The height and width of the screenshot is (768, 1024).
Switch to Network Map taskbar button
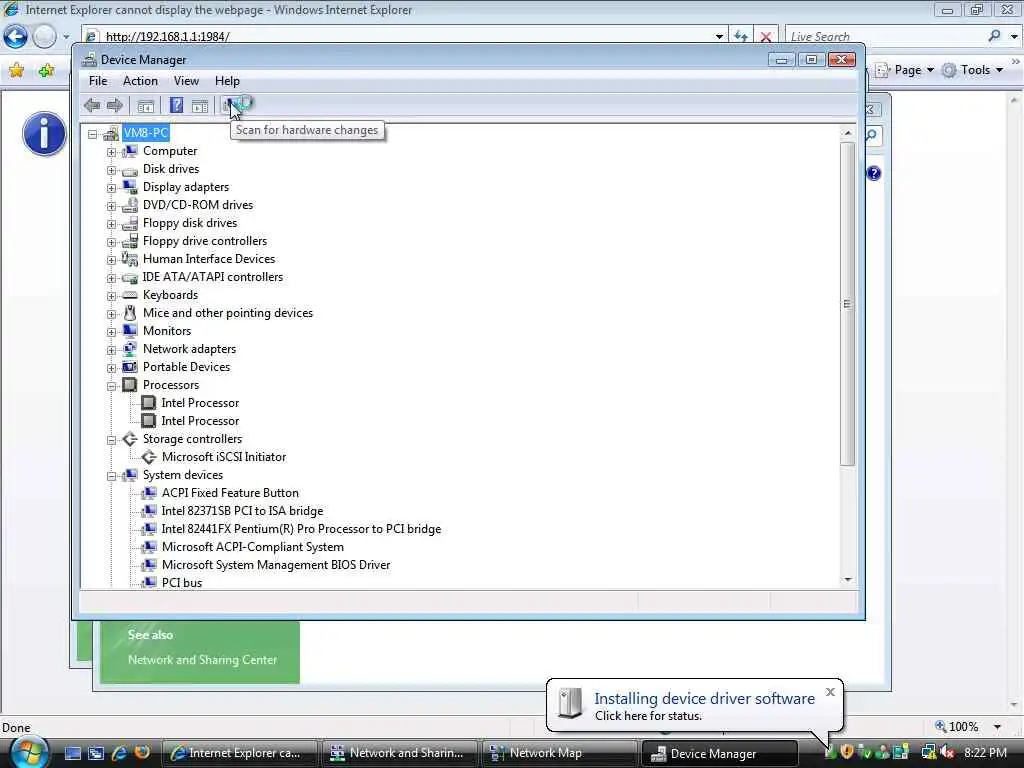[x=558, y=753]
